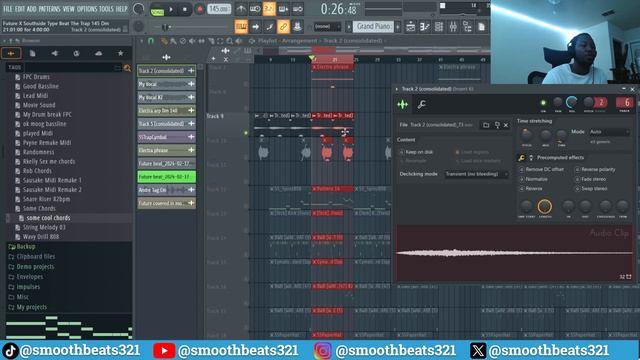The width and height of the screenshot is (640, 360).
Task: Enable Normalize precomputed effect
Action: pos(533,179)
